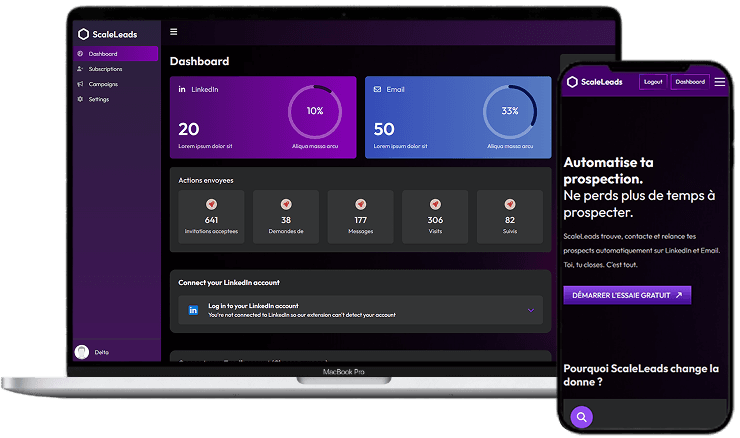Click the purple search button on phone

581,417
